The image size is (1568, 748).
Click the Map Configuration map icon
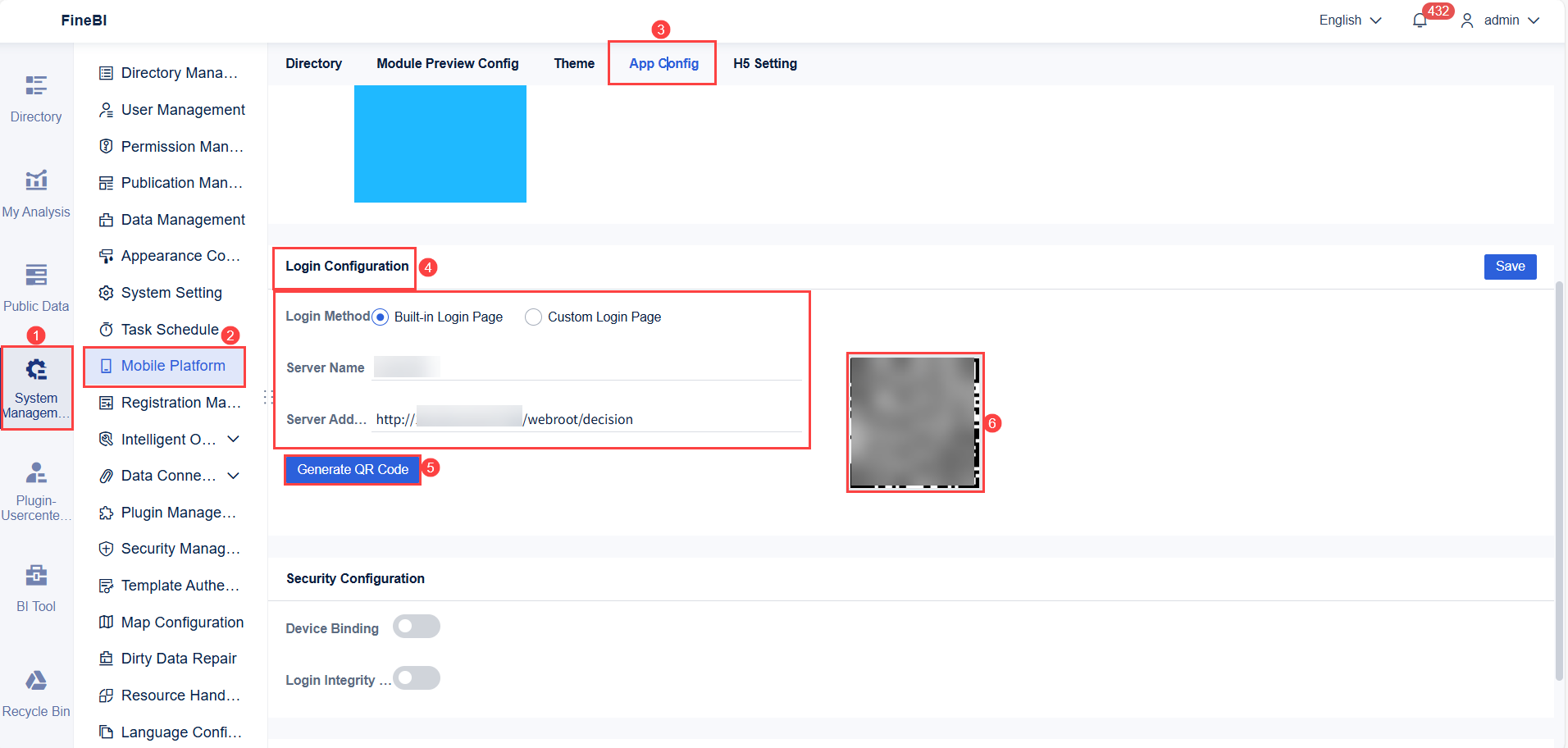point(106,622)
